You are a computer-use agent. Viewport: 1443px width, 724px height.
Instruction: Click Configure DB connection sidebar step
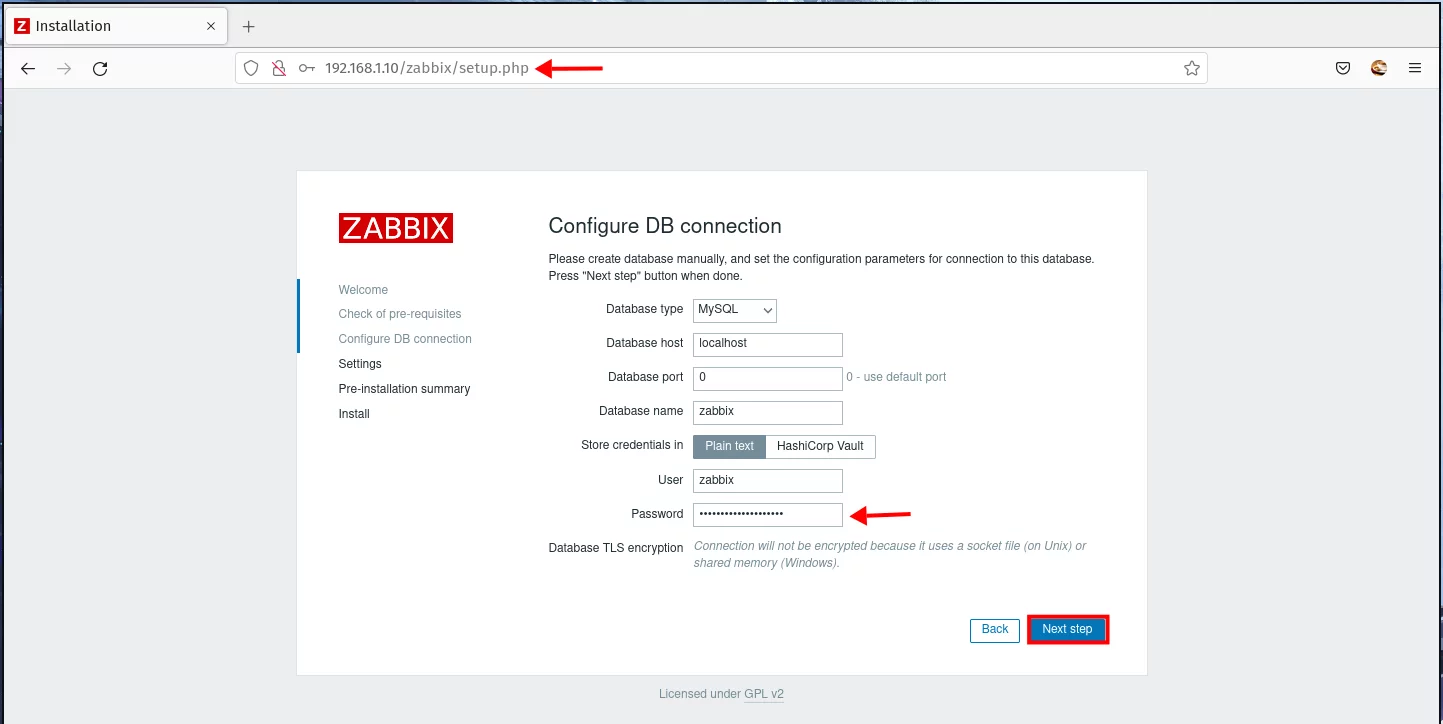(x=405, y=339)
